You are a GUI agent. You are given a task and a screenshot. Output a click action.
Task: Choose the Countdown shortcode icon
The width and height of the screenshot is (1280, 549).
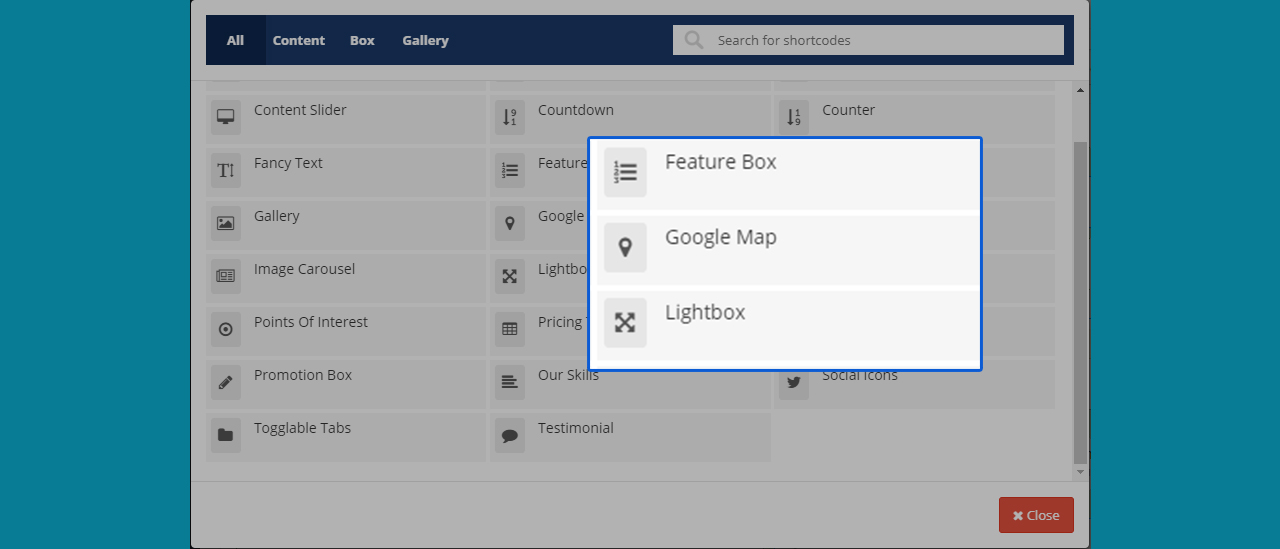pyautogui.click(x=510, y=117)
